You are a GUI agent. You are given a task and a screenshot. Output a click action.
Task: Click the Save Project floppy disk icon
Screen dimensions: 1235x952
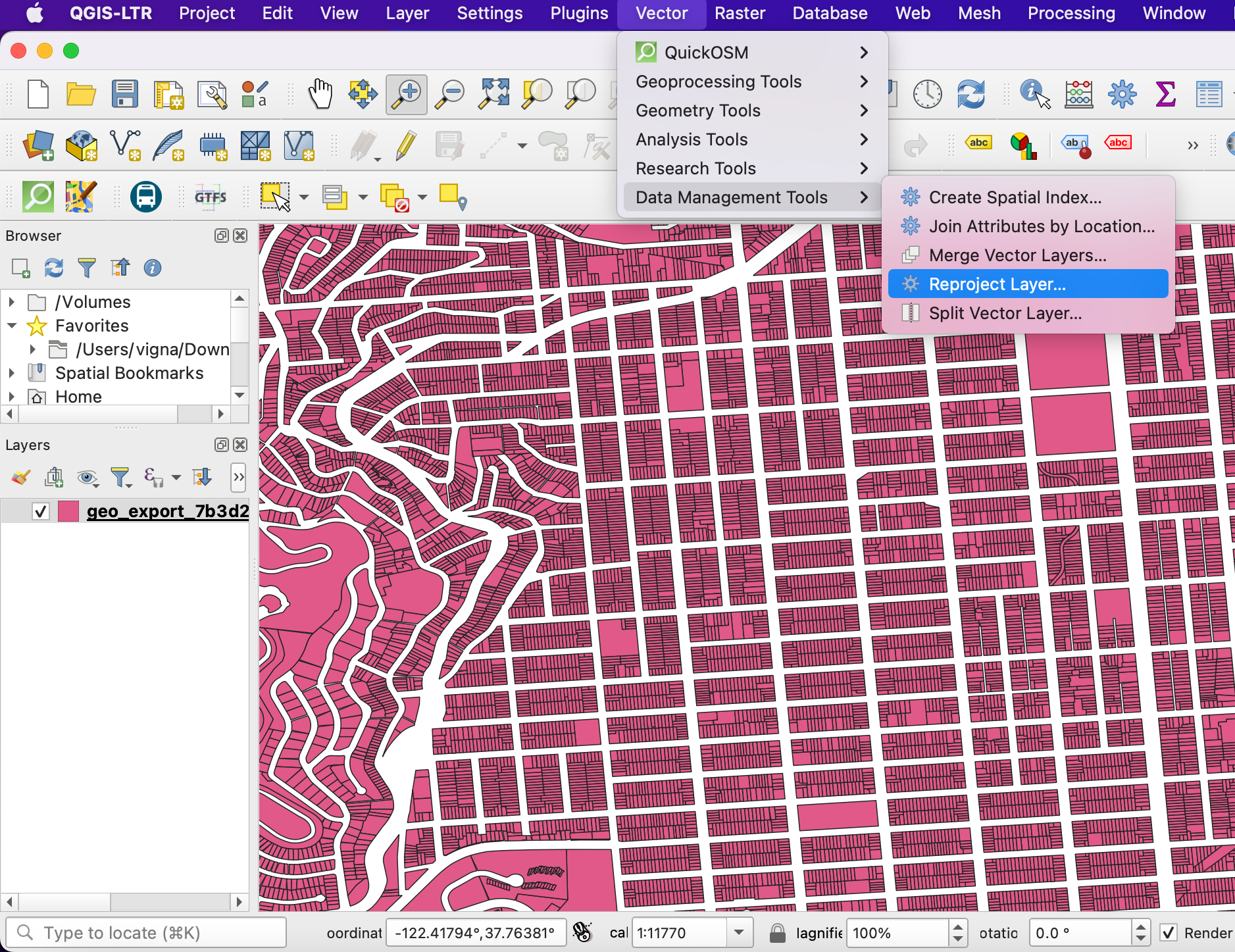[124, 94]
